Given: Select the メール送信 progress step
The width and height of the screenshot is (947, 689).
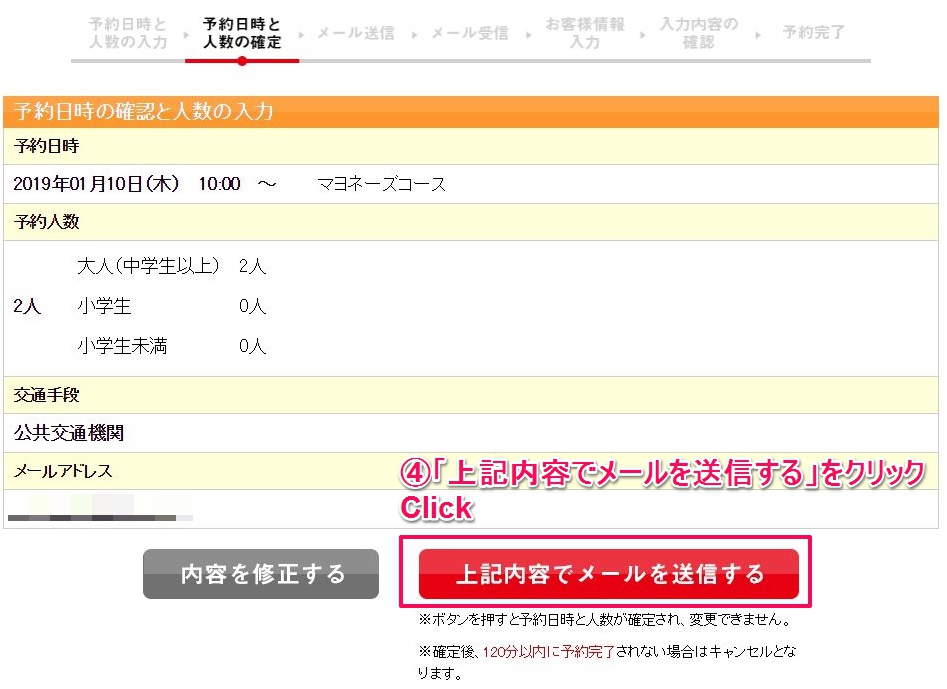Looking at the screenshot, I should click(356, 33).
